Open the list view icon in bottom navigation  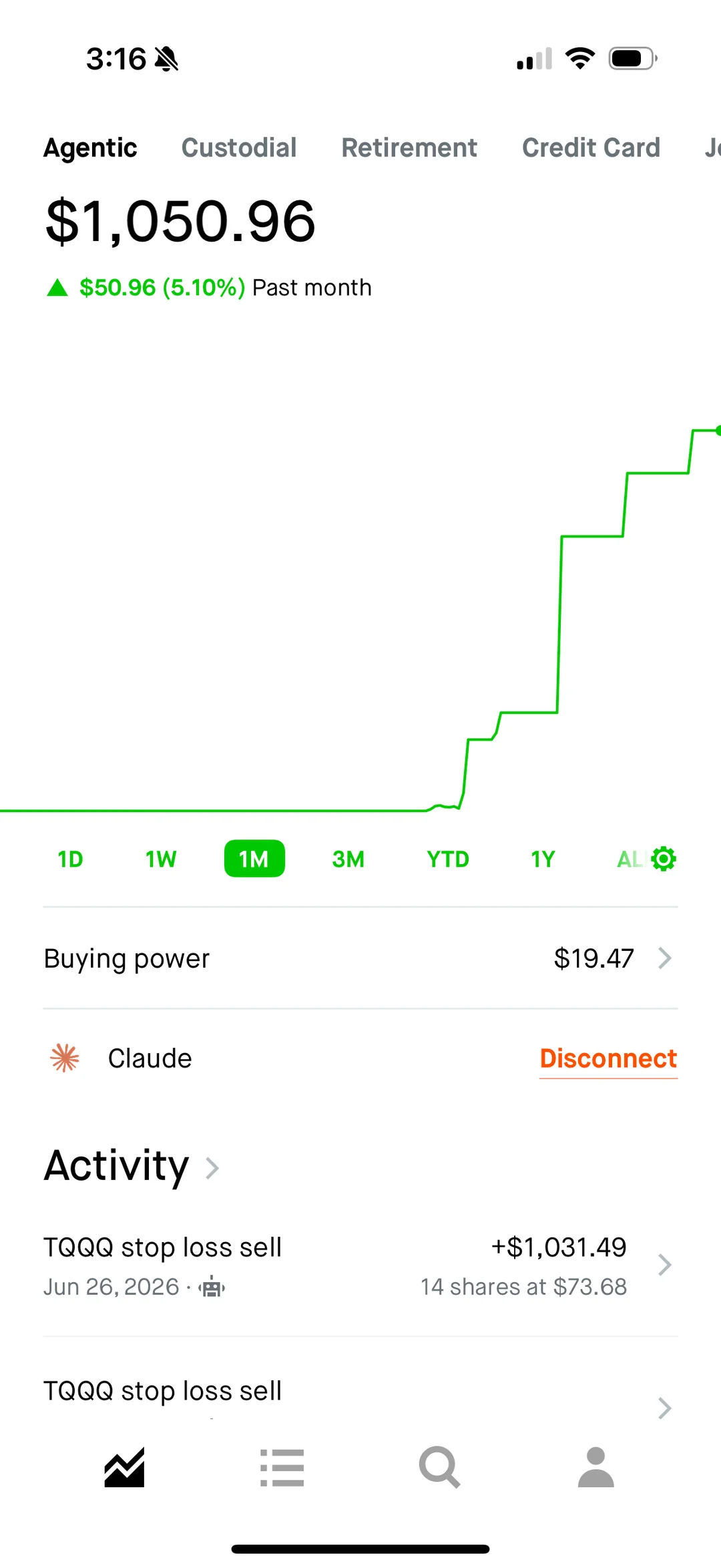point(282,1467)
